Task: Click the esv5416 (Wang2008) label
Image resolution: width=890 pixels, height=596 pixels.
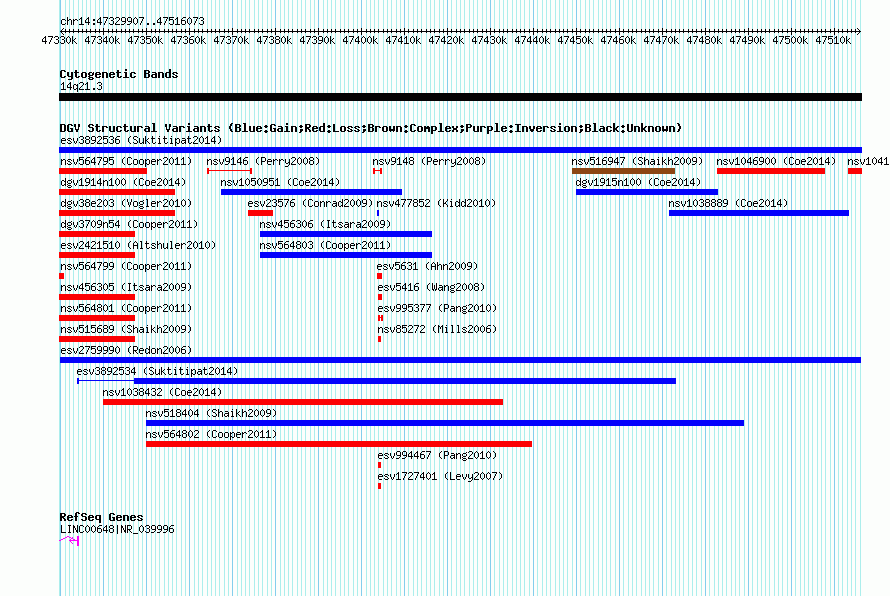Action: point(431,287)
